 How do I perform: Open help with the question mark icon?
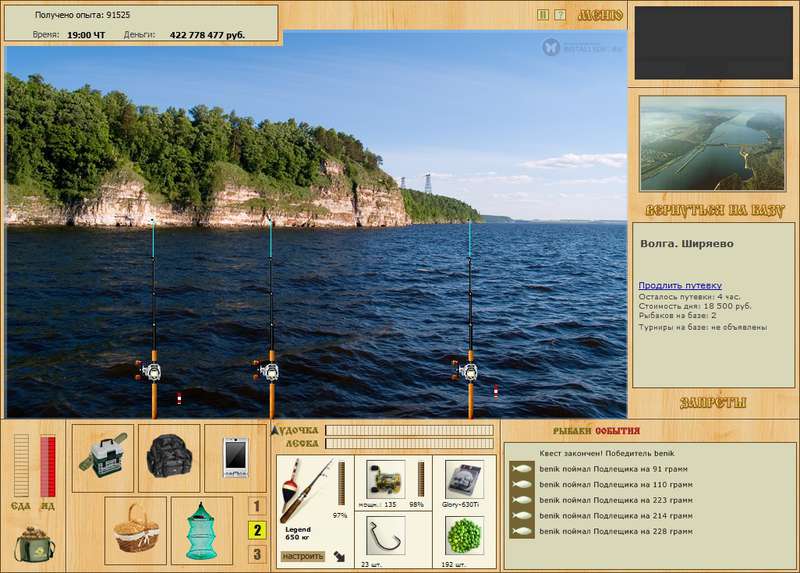point(560,15)
